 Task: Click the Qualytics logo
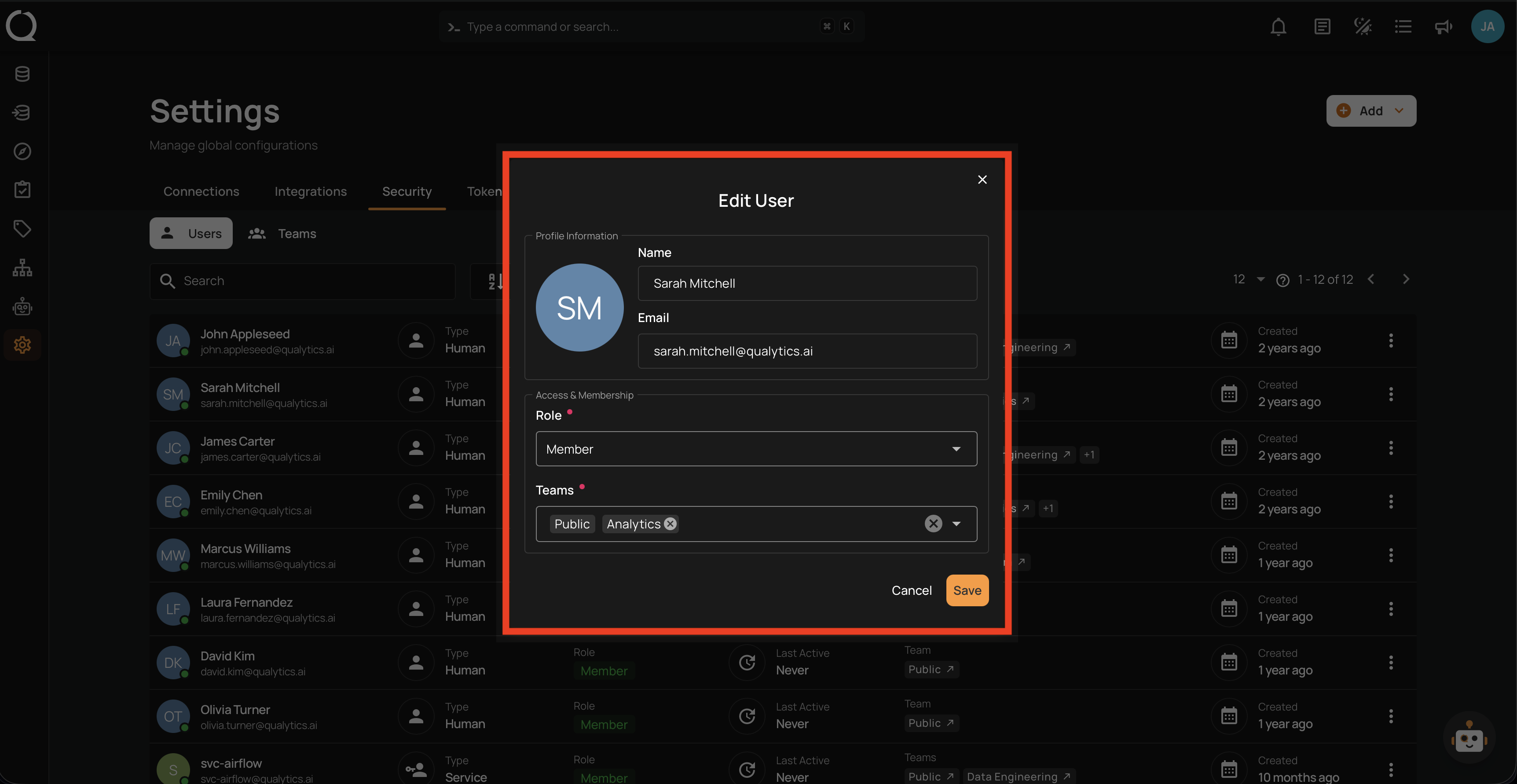21,26
